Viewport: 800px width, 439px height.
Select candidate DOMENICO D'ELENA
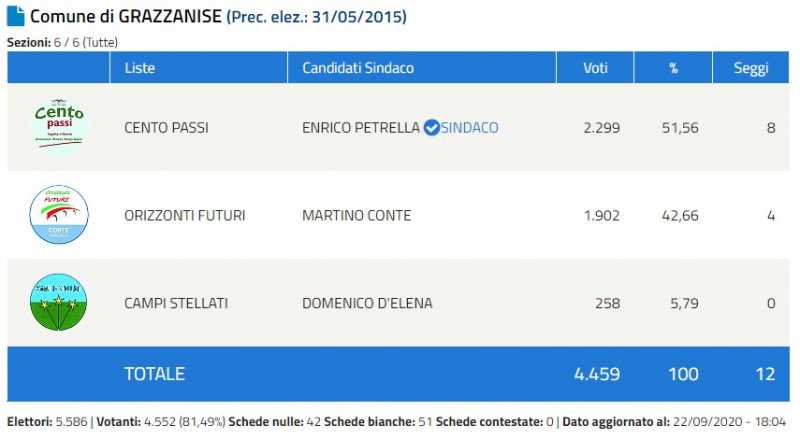[367, 303]
